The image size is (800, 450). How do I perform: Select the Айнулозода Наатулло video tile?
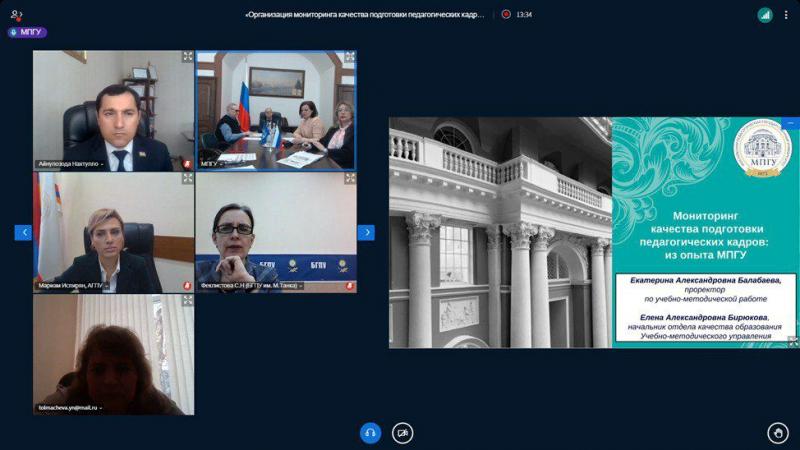click(114, 111)
